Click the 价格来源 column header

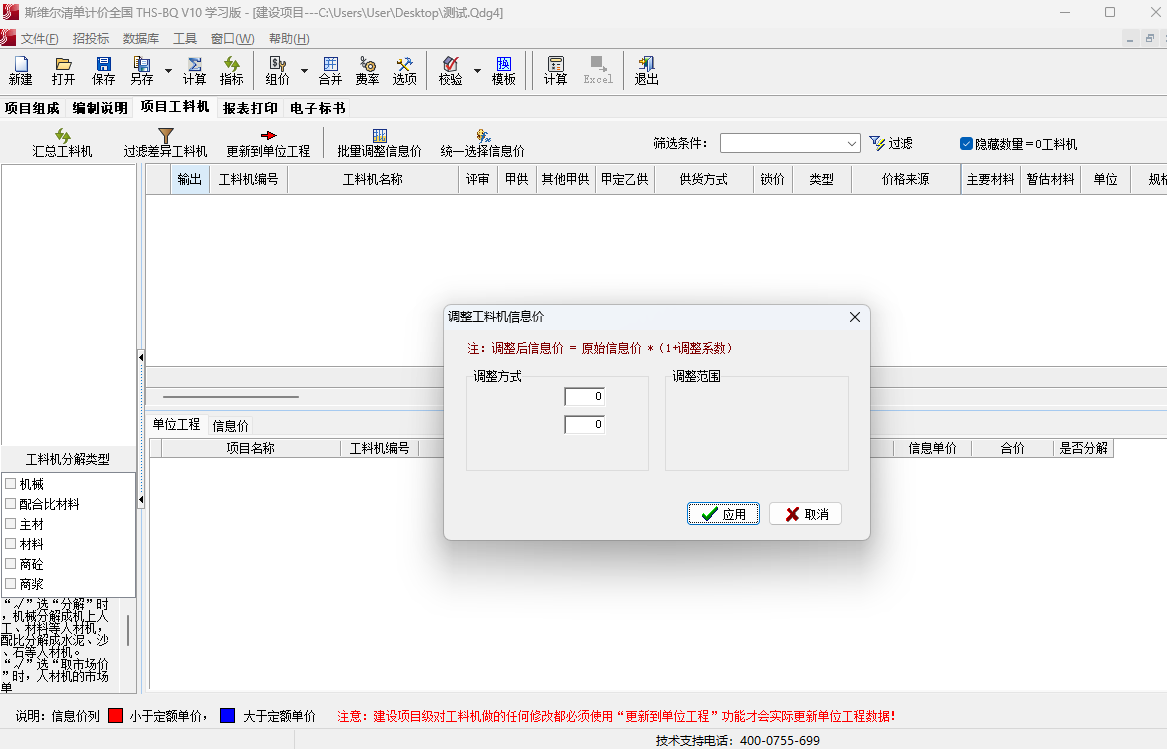click(906, 179)
